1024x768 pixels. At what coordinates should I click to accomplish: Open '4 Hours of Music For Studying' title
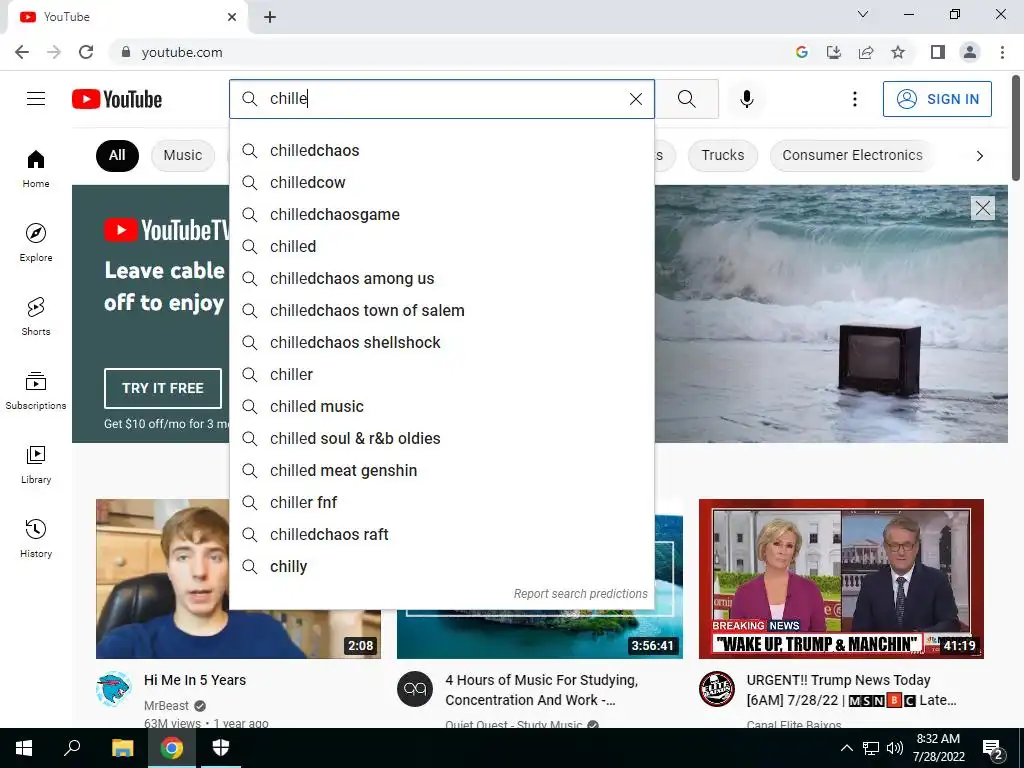tap(541, 690)
